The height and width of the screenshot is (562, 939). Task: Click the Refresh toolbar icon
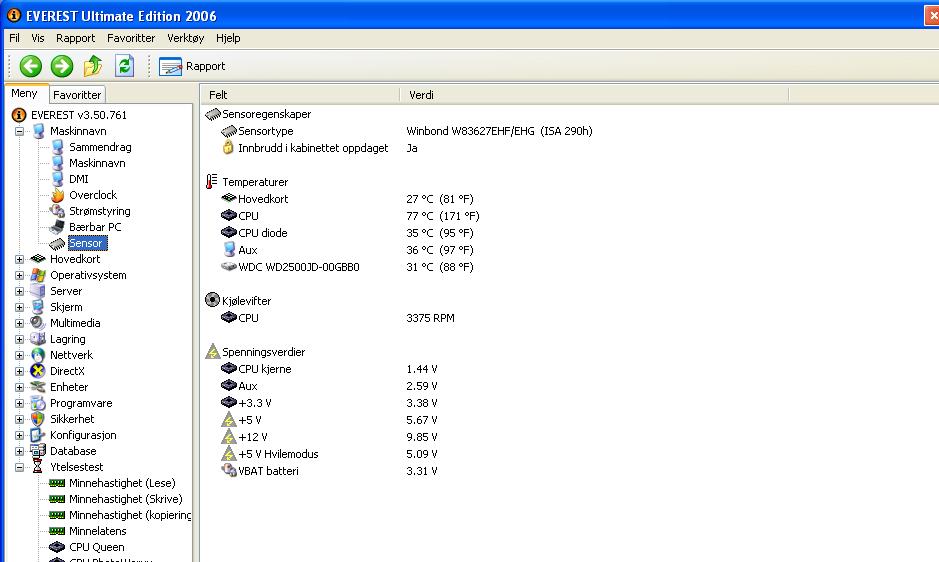(124, 66)
